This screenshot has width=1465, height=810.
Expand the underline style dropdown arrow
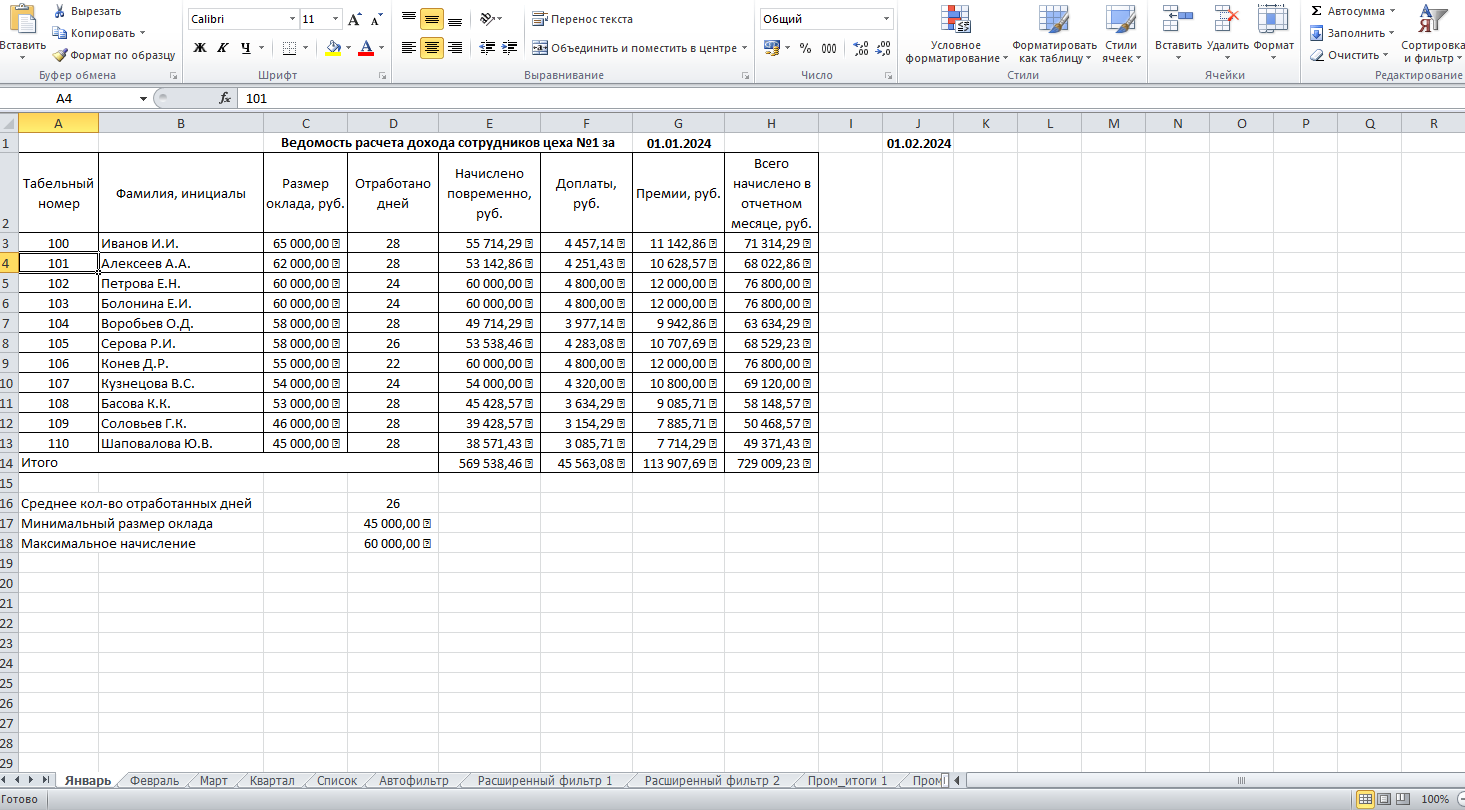pos(262,47)
